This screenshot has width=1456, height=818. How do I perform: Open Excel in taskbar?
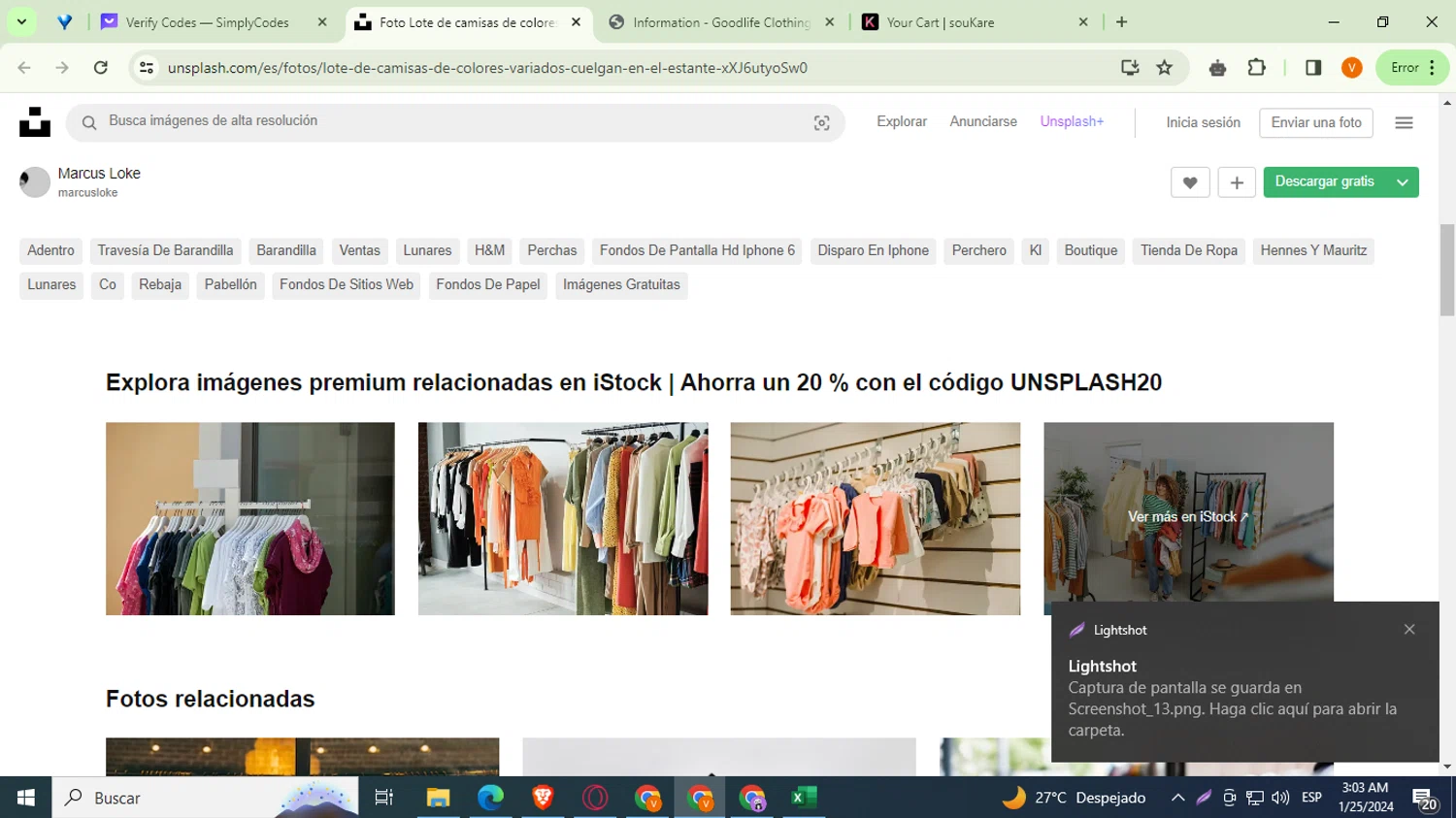[804, 798]
